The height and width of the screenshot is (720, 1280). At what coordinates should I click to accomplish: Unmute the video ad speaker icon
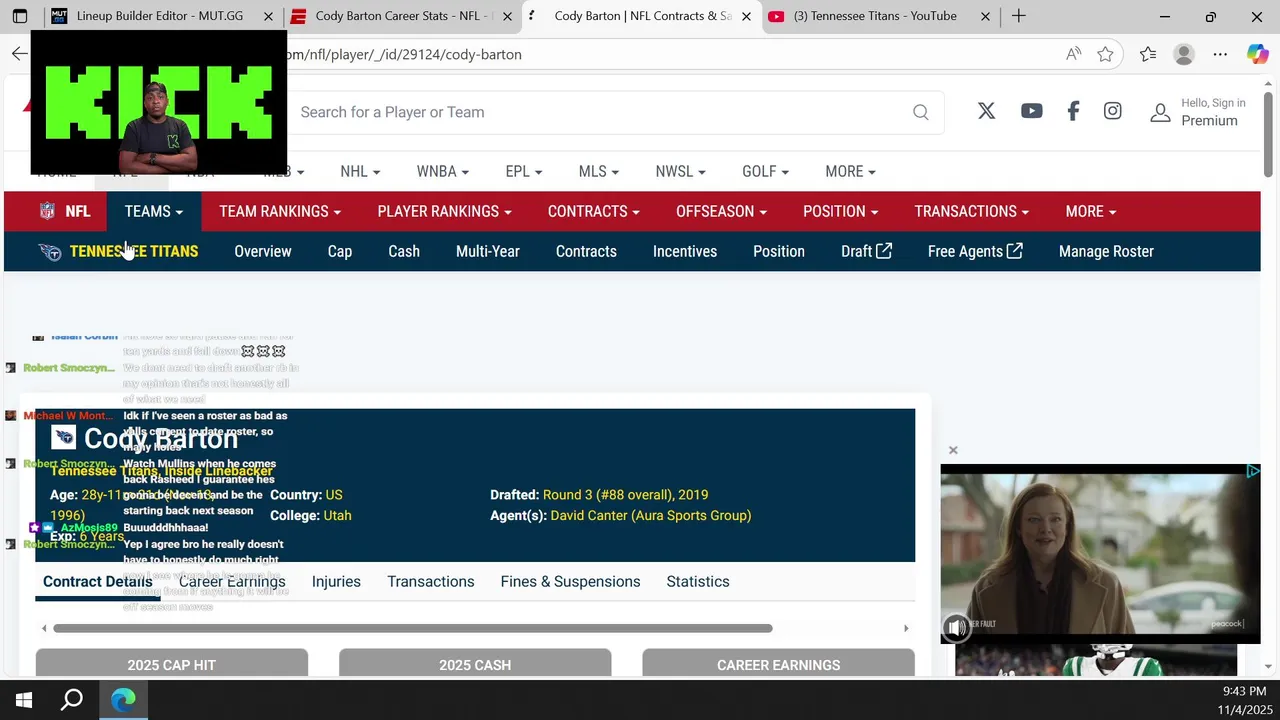coord(956,627)
